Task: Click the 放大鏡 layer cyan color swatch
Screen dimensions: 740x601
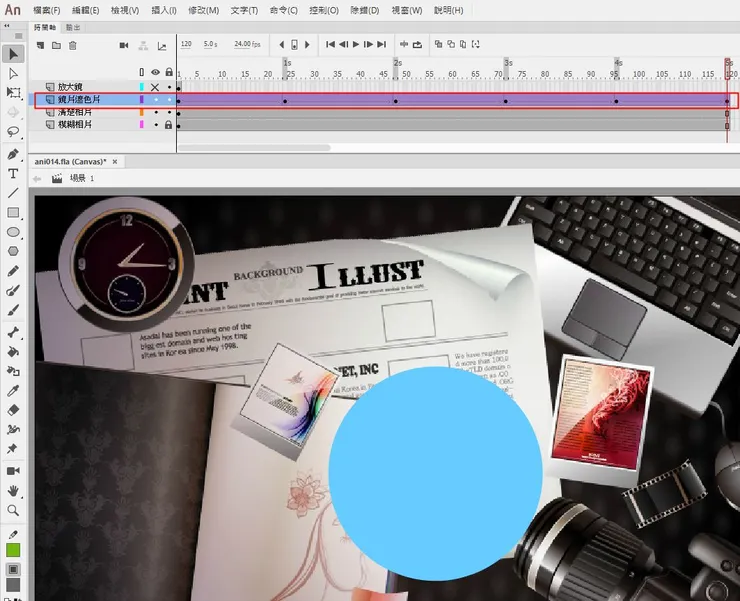Action: (x=142, y=87)
